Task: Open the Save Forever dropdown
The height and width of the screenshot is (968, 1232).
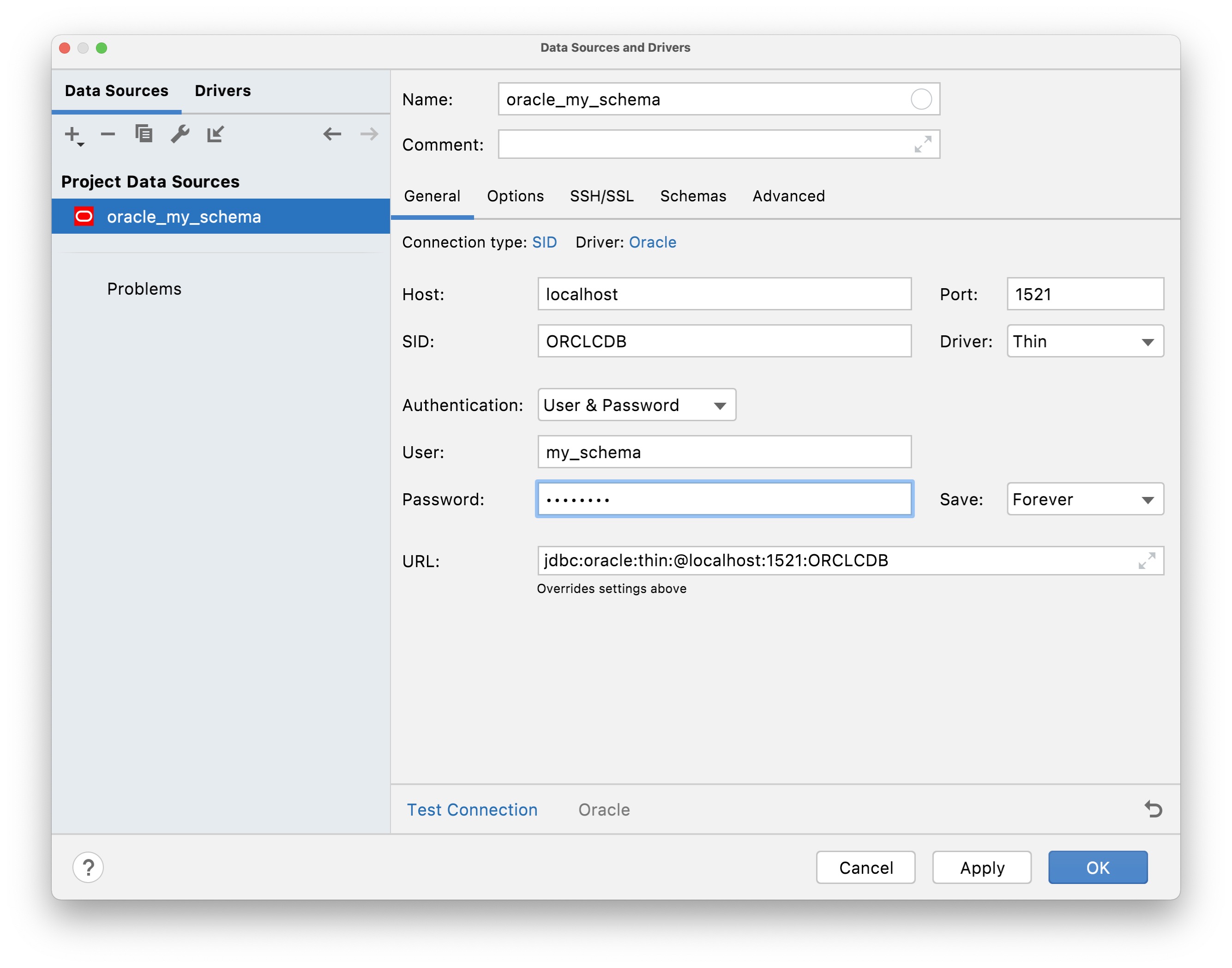Action: pyautogui.click(x=1084, y=499)
